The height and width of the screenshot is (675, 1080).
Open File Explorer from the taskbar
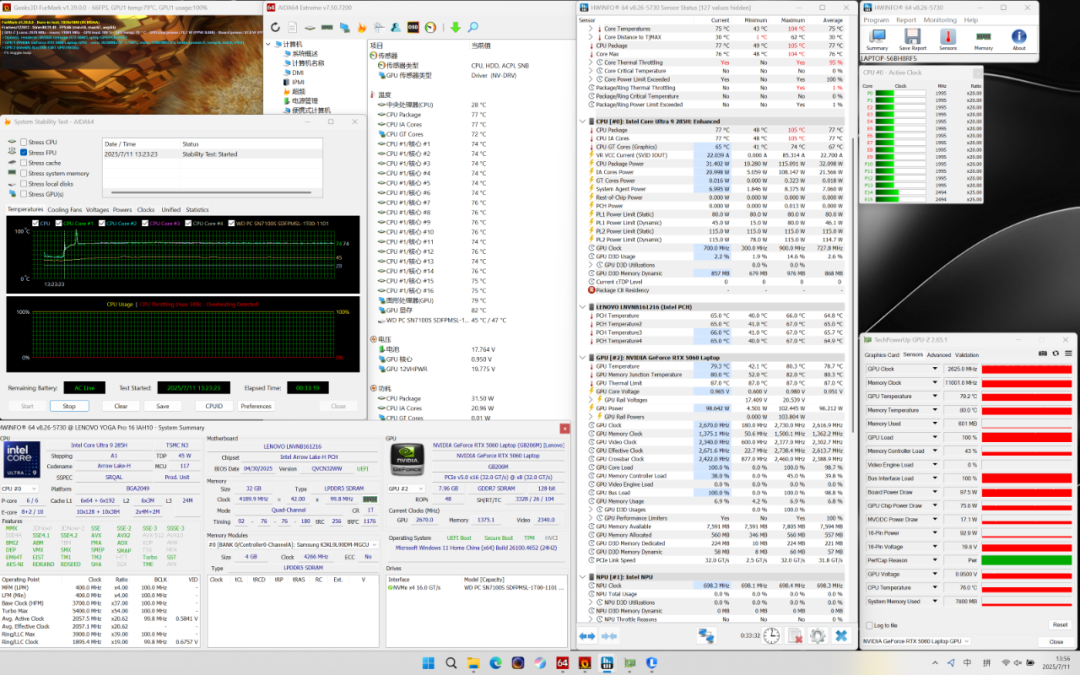pos(473,663)
